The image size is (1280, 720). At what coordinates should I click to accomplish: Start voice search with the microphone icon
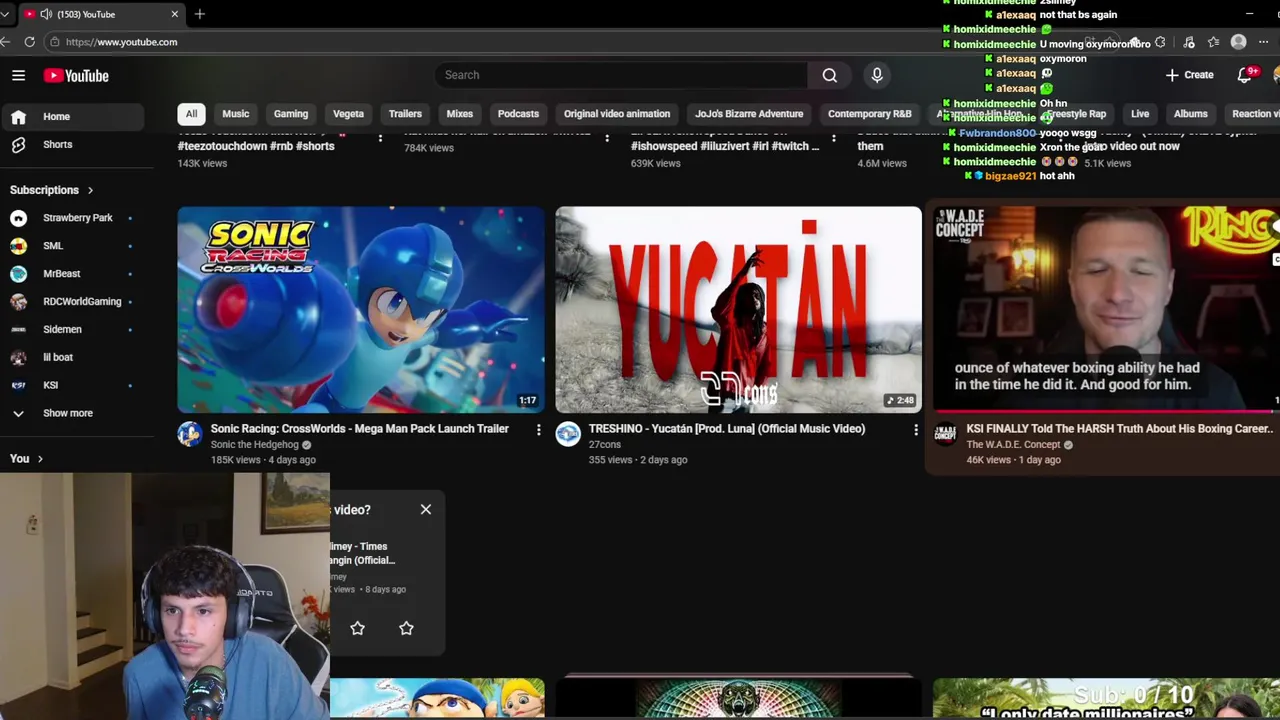point(877,75)
